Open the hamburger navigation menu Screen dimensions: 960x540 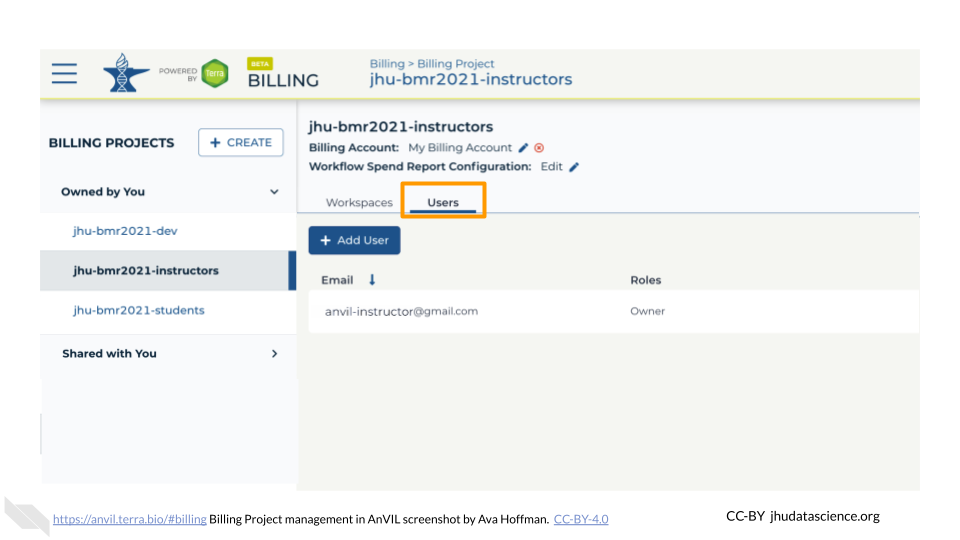[x=65, y=74]
